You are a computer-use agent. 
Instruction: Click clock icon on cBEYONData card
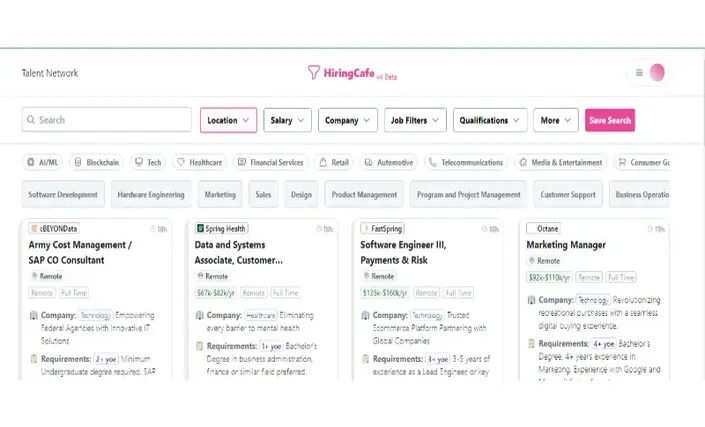click(152, 229)
